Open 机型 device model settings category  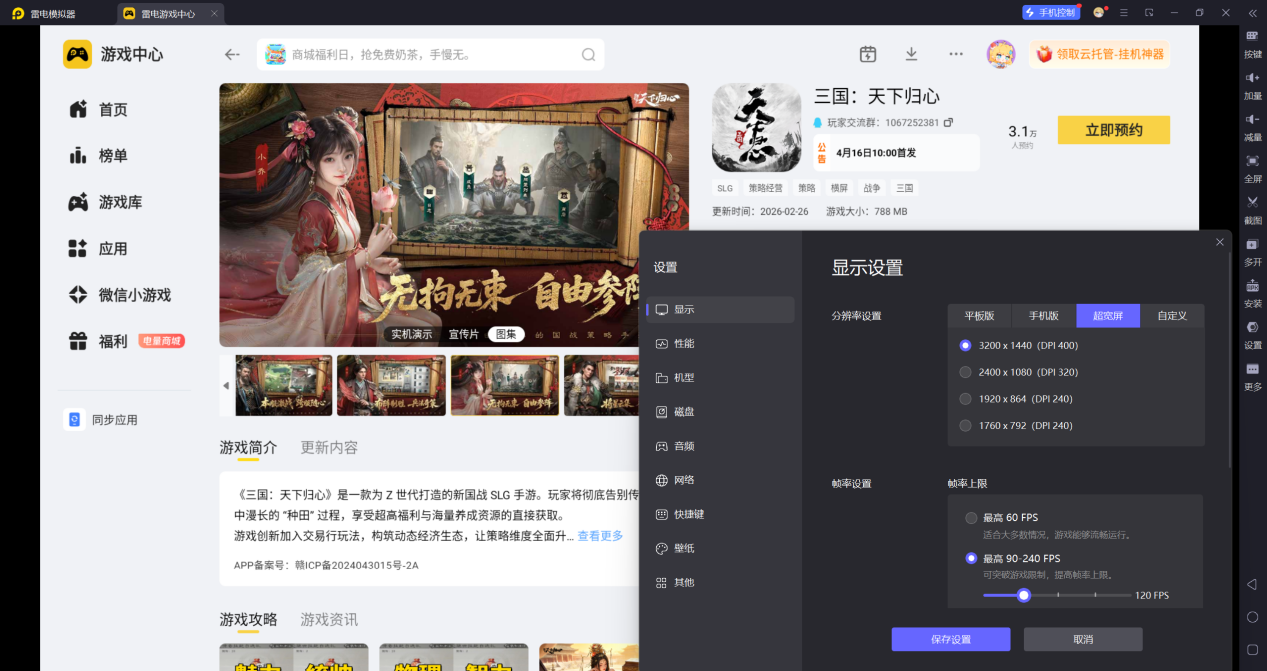[x=720, y=378]
